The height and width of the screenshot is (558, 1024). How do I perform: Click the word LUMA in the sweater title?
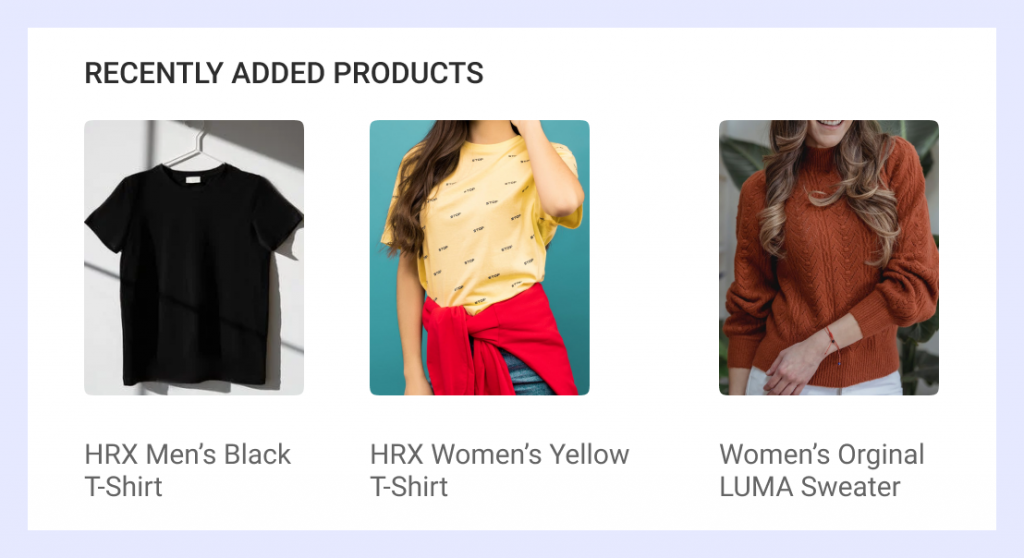(x=756, y=487)
